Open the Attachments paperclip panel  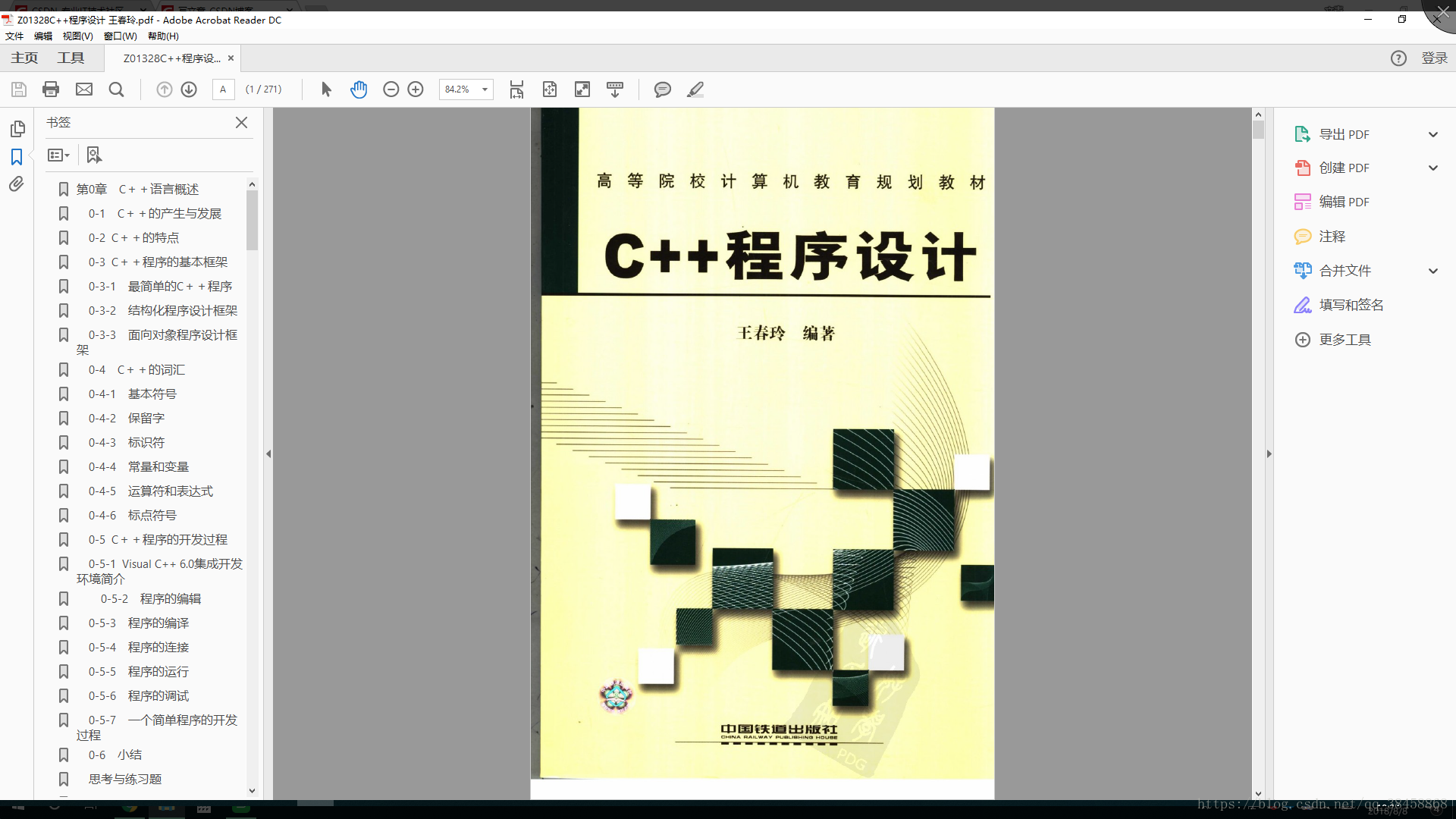click(17, 184)
